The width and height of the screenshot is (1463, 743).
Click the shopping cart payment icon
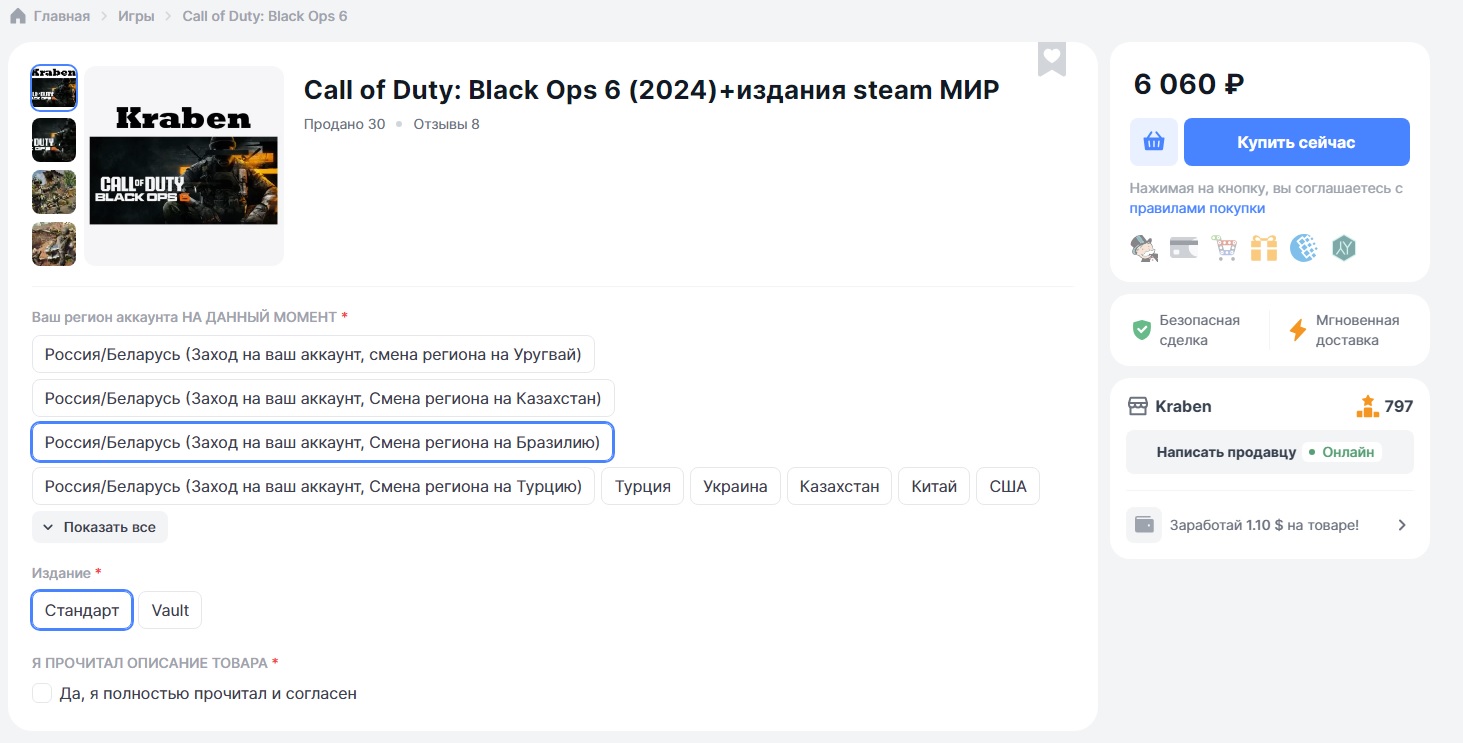pos(1224,247)
